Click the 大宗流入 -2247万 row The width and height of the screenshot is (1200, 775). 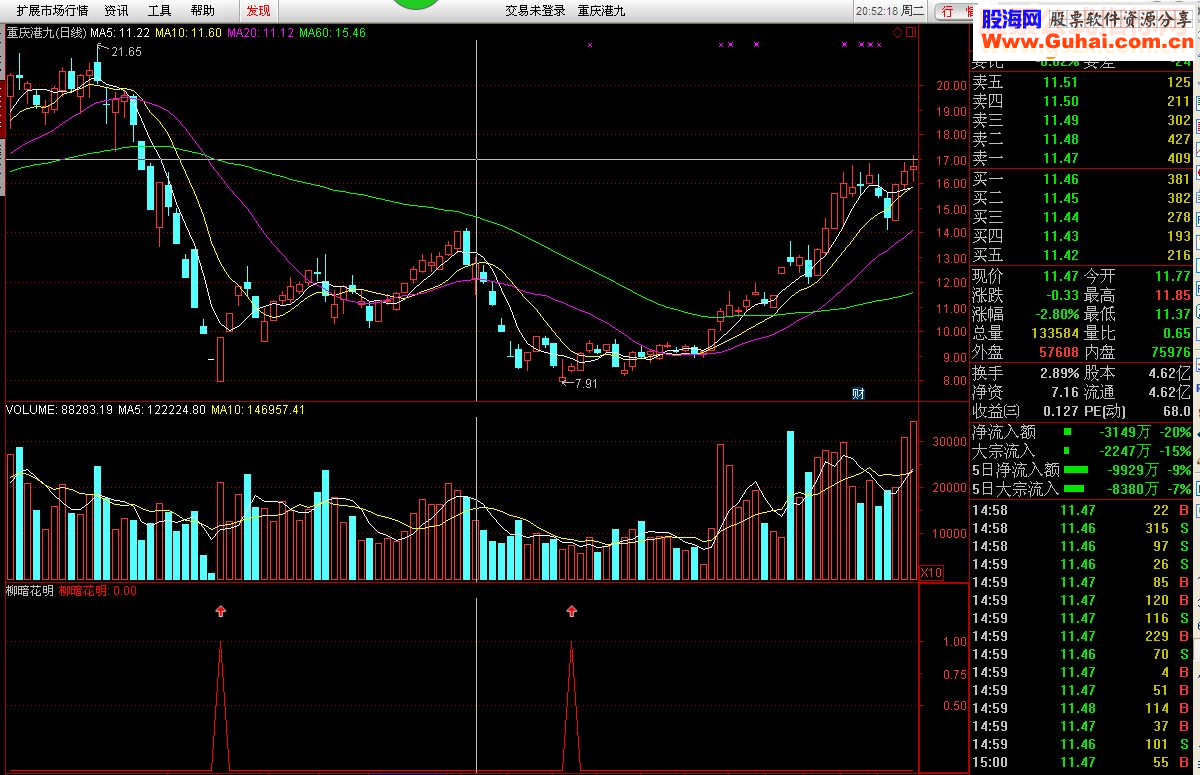[1082, 451]
